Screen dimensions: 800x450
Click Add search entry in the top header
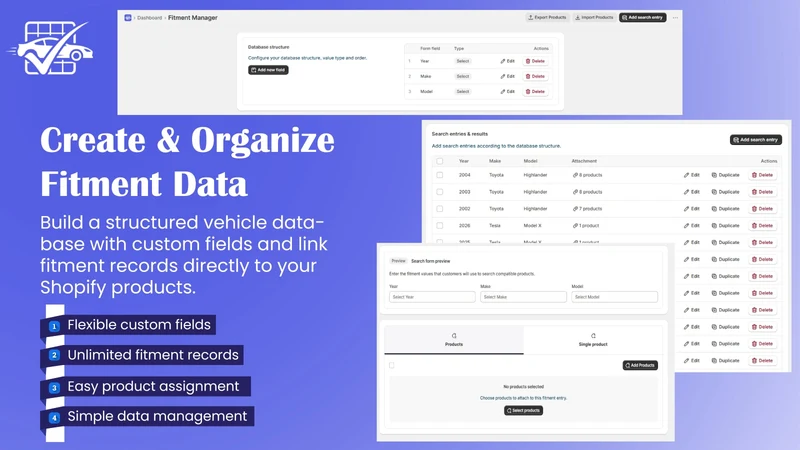(x=642, y=17)
